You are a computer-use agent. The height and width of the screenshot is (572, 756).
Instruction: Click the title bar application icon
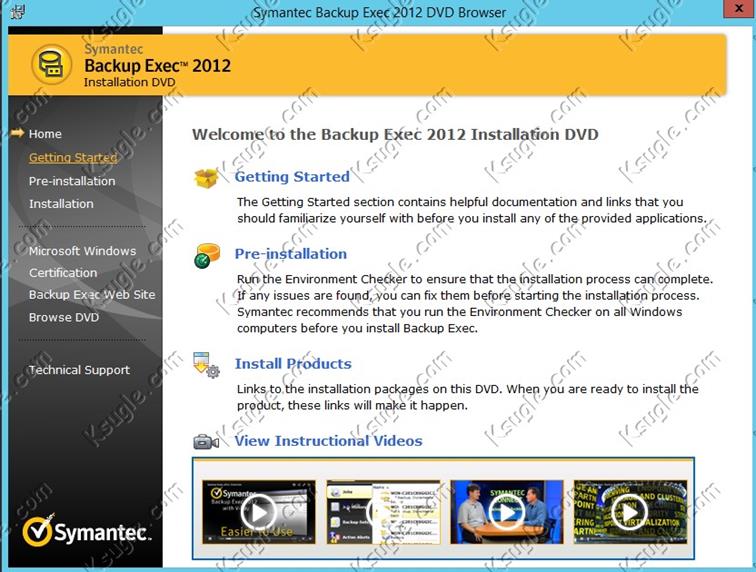13,13
